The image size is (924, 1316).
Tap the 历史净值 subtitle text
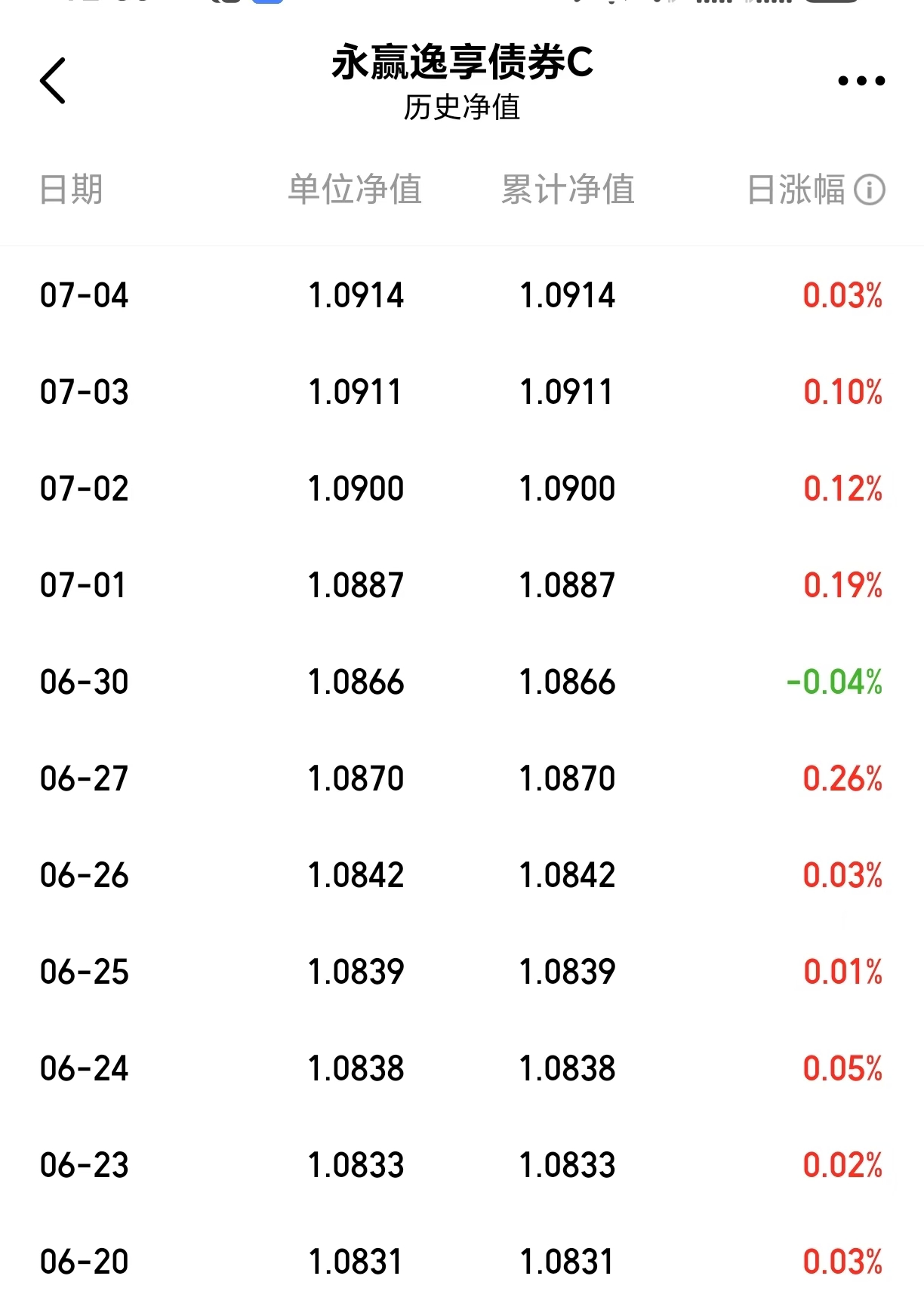click(x=462, y=107)
